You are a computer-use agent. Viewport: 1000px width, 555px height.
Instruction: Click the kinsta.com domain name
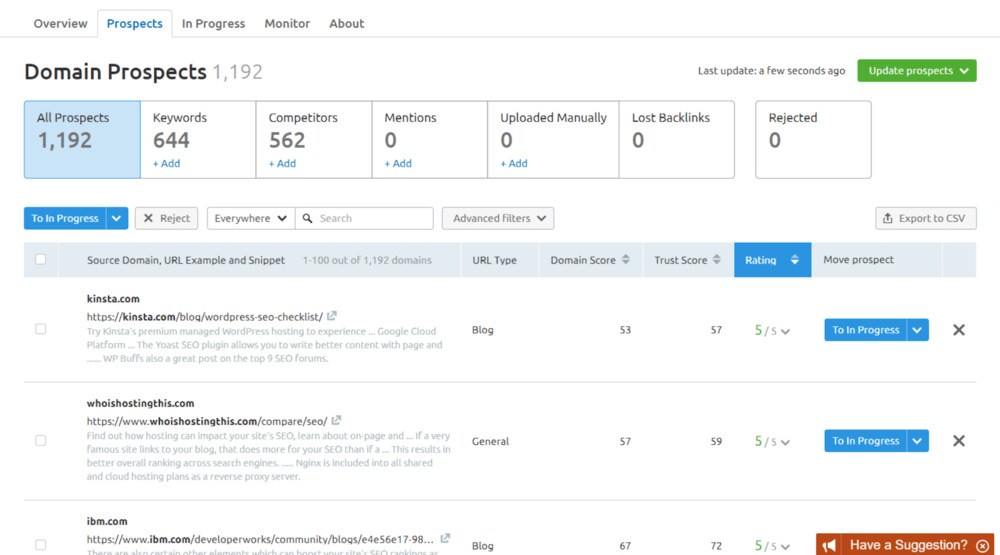(113, 299)
